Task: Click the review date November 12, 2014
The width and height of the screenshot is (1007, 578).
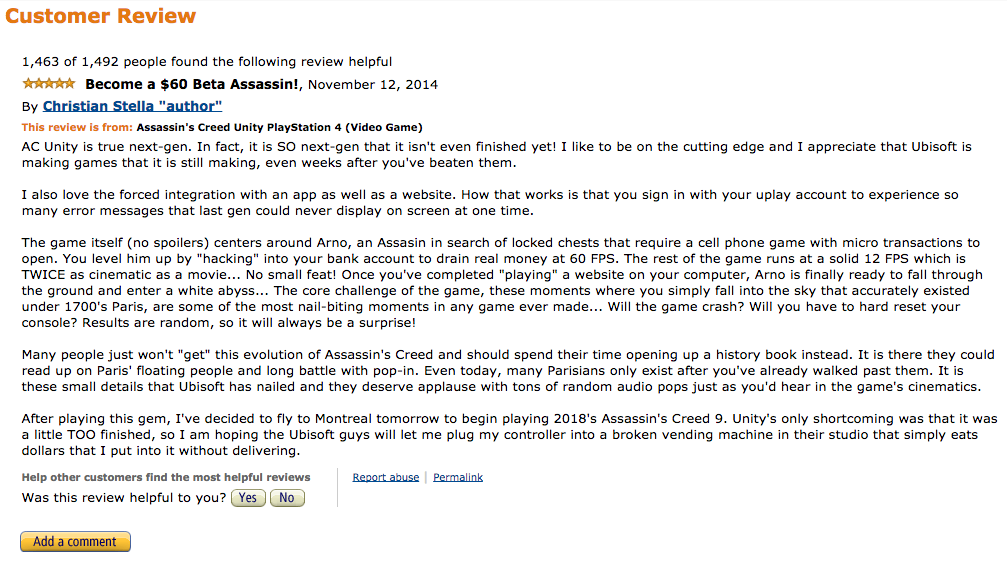Action: [x=372, y=85]
